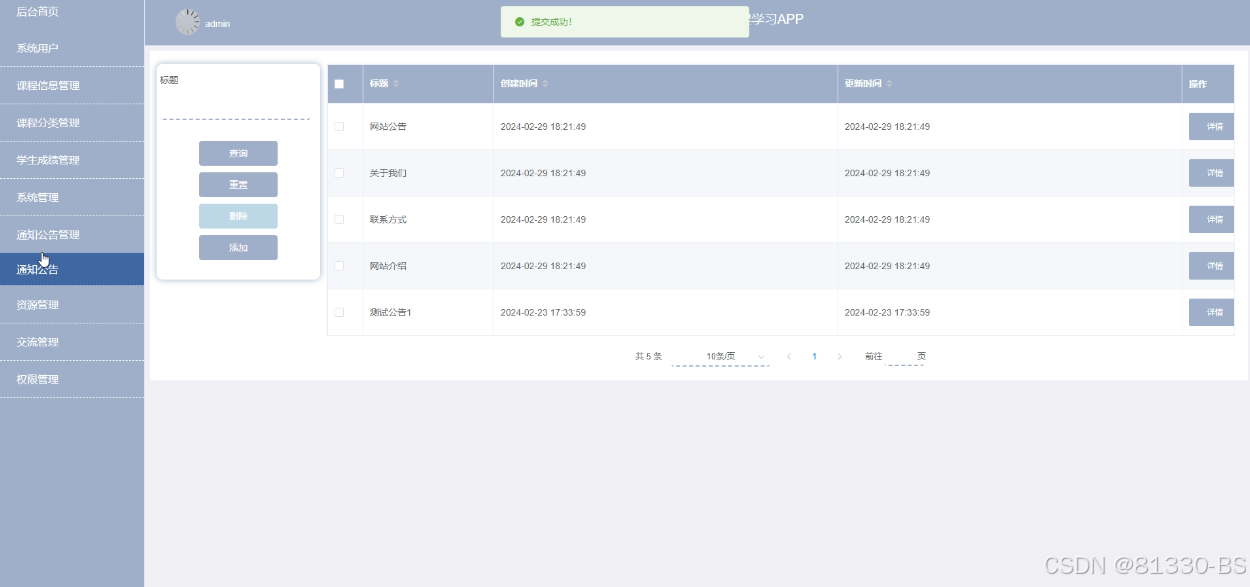Check the 联系方式 row checkbox

339,219
